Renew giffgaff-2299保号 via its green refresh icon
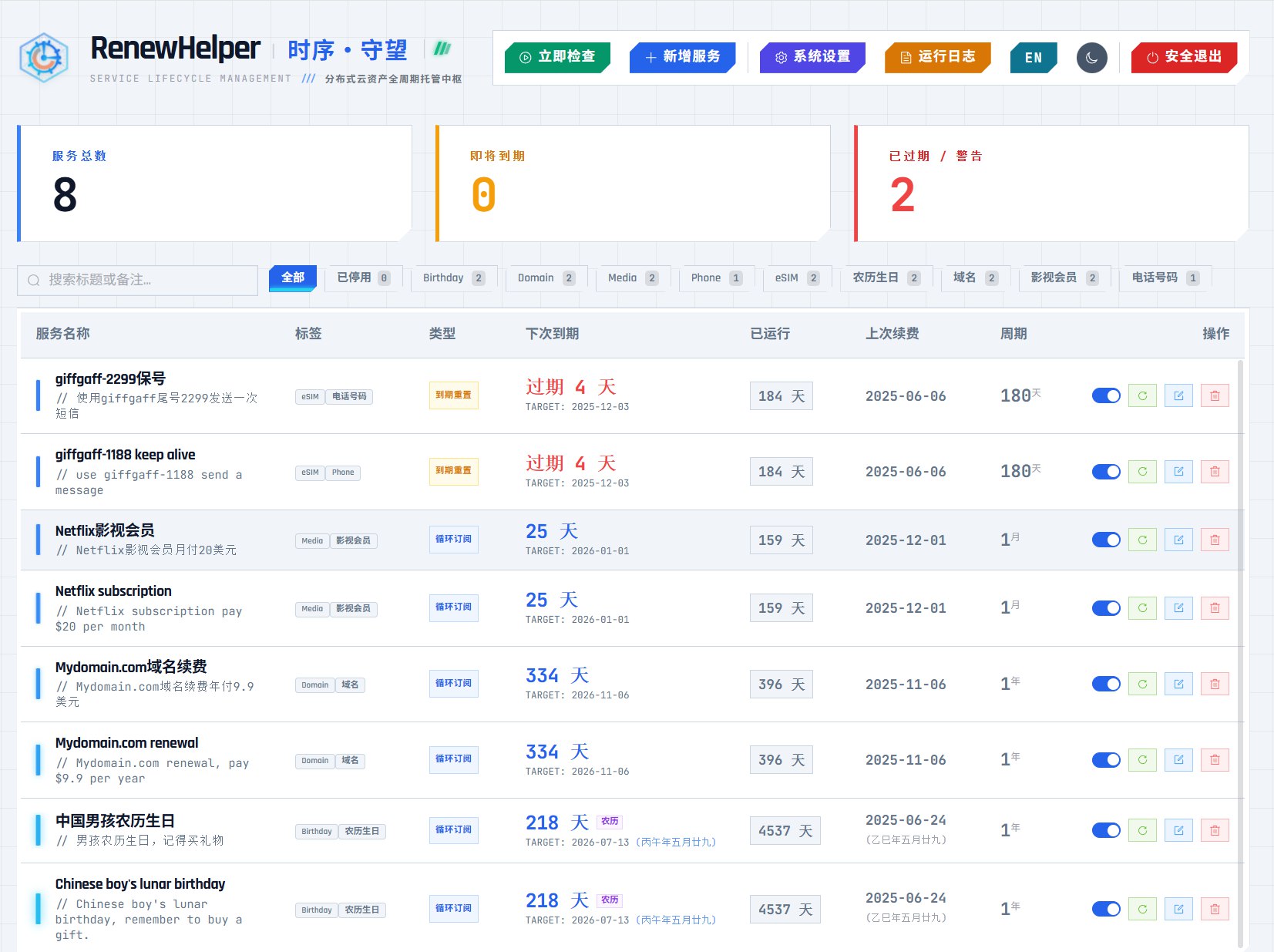Screen dimensions: 1274x952 1142,395
